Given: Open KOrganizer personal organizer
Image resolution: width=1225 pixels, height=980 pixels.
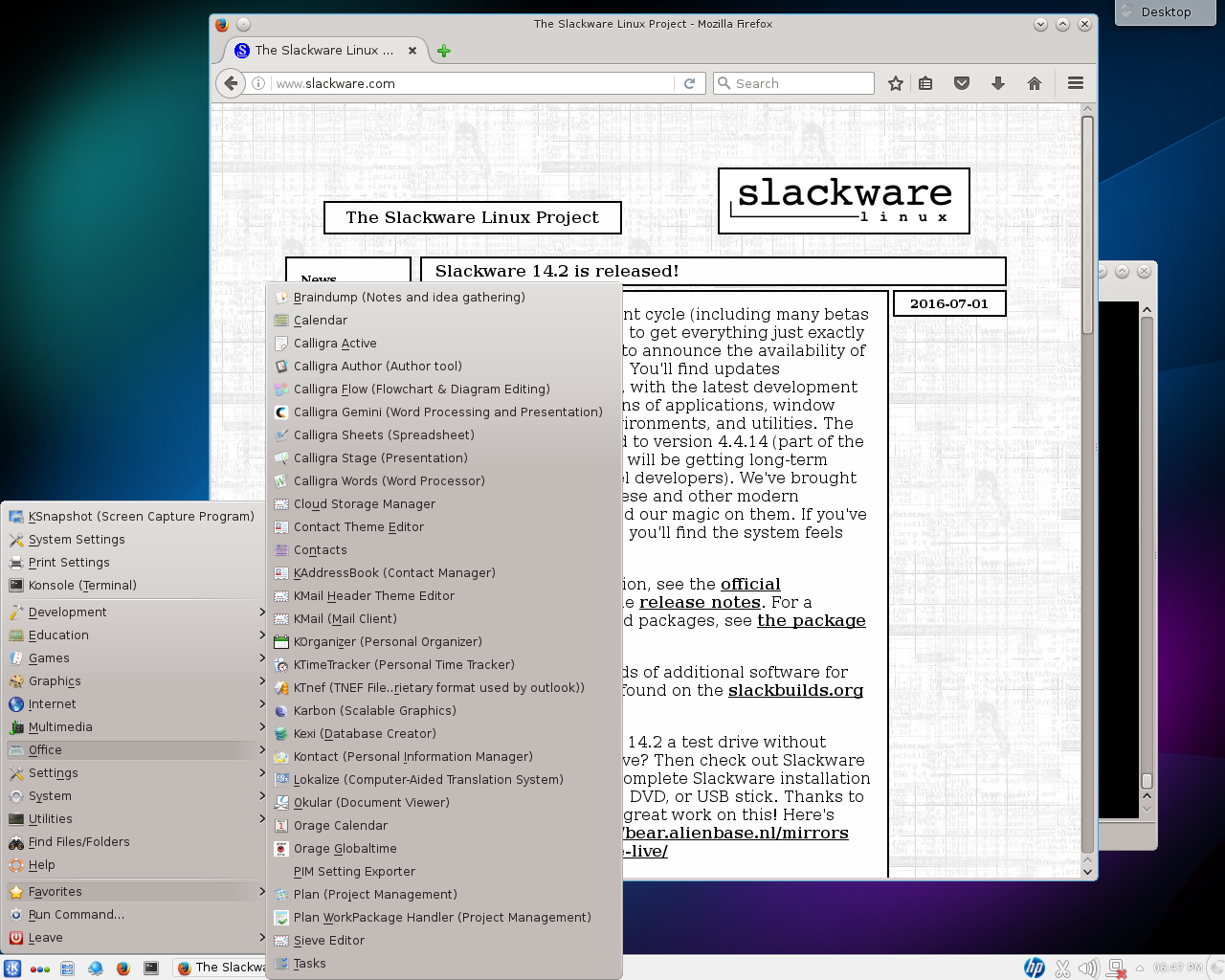Looking at the screenshot, I should pos(387,641).
